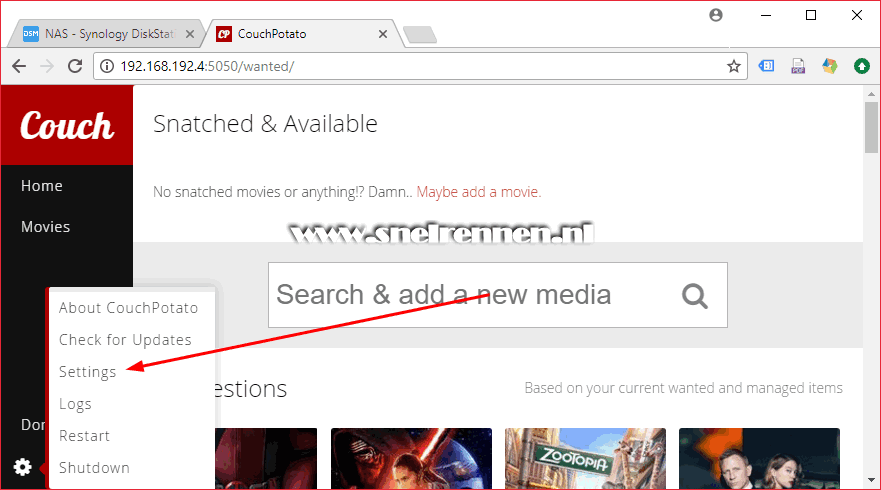
Task: Open the PDF extension icon
Action: pos(798,66)
